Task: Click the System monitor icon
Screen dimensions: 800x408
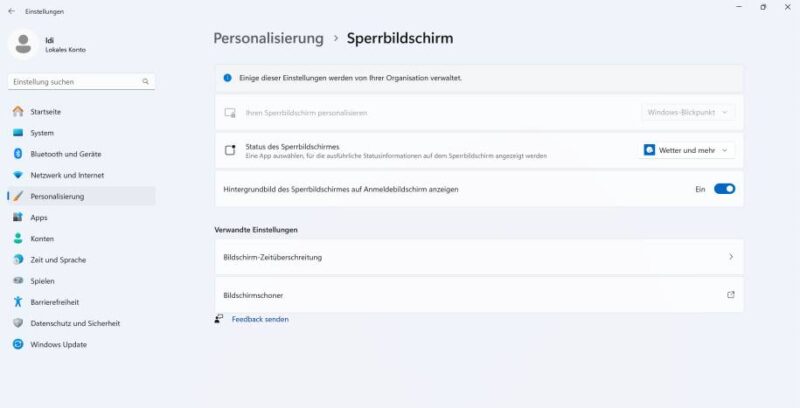Action: pyautogui.click(x=17, y=133)
